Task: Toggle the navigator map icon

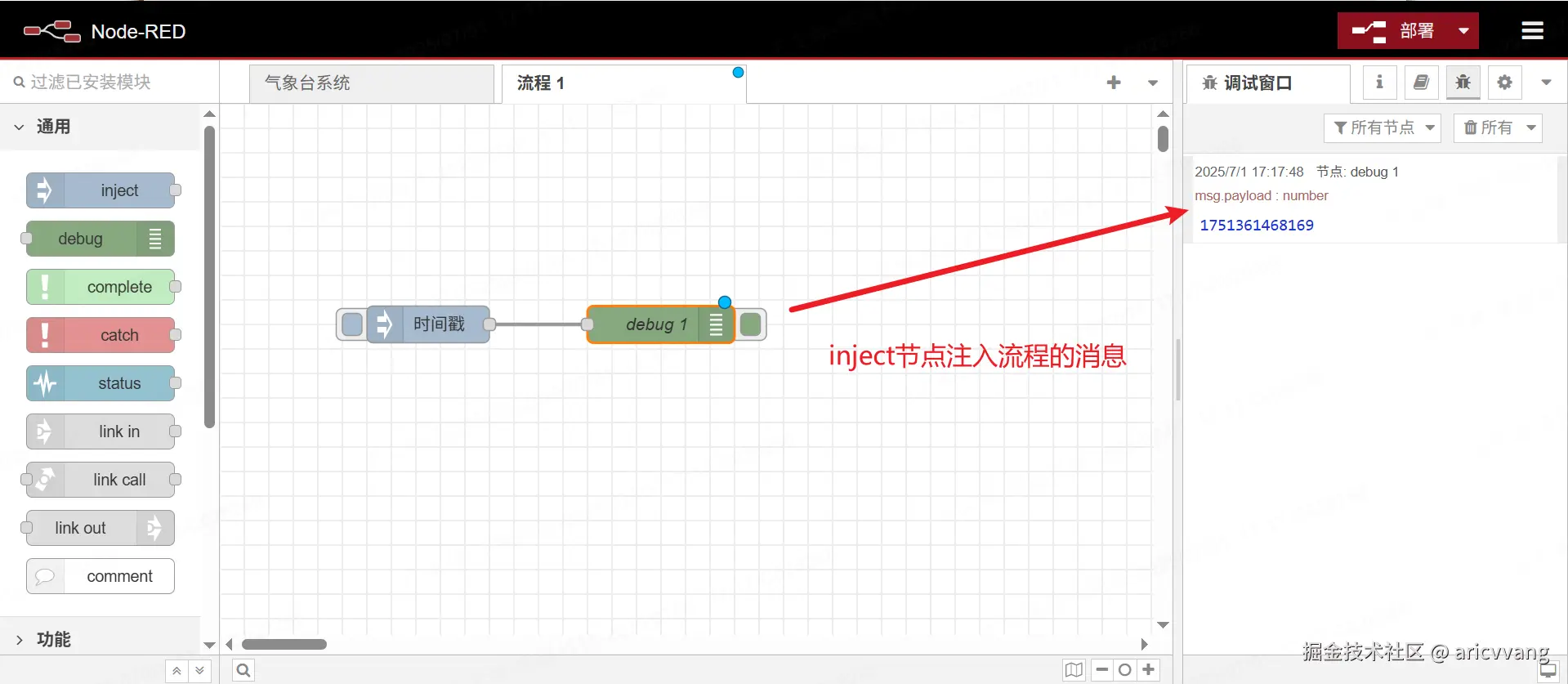Action: tap(1074, 670)
